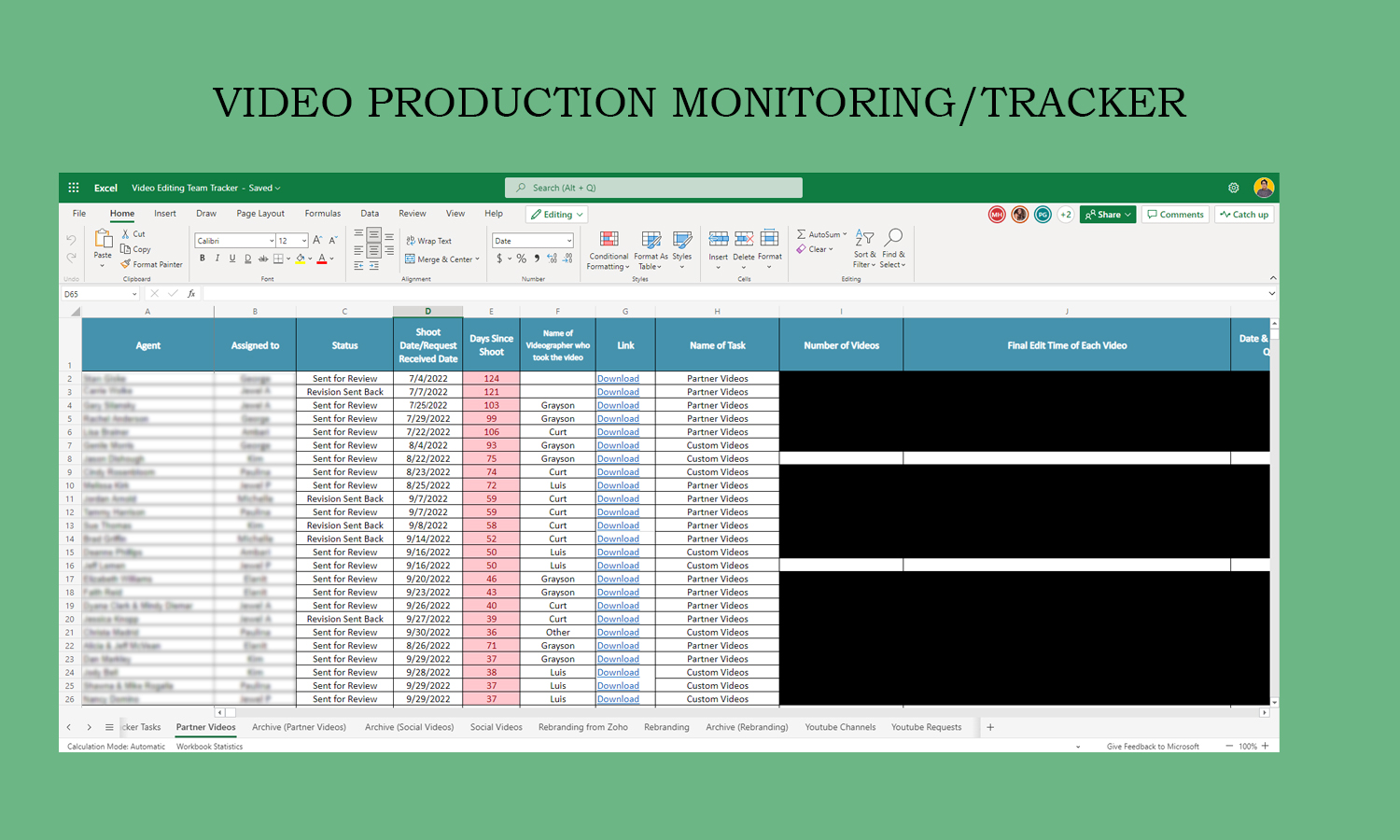Click the Delete cells icon
The image size is (1400, 840).
(x=744, y=239)
